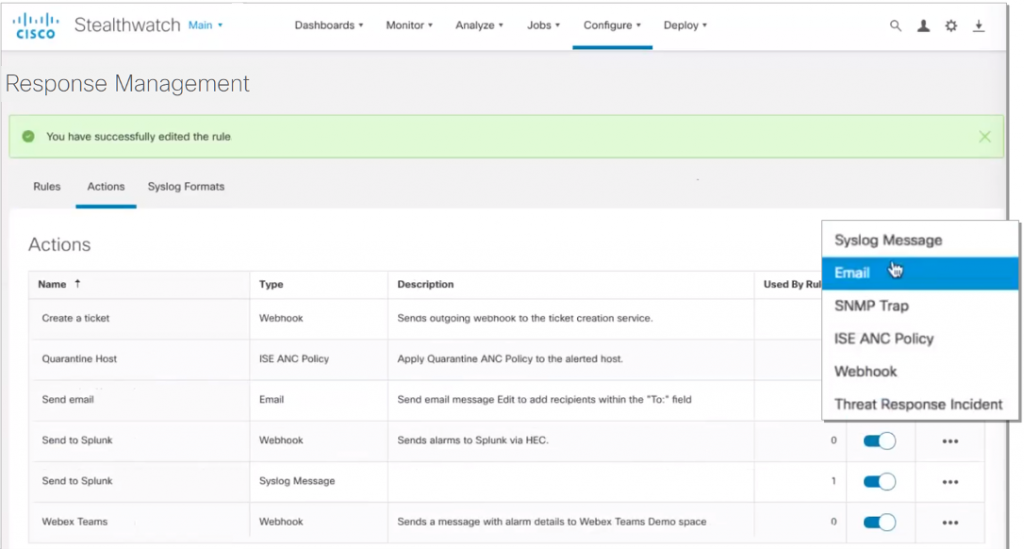Viewport: 1024px width, 549px height.
Task: Open the Configure dropdown menu
Action: pos(612,26)
